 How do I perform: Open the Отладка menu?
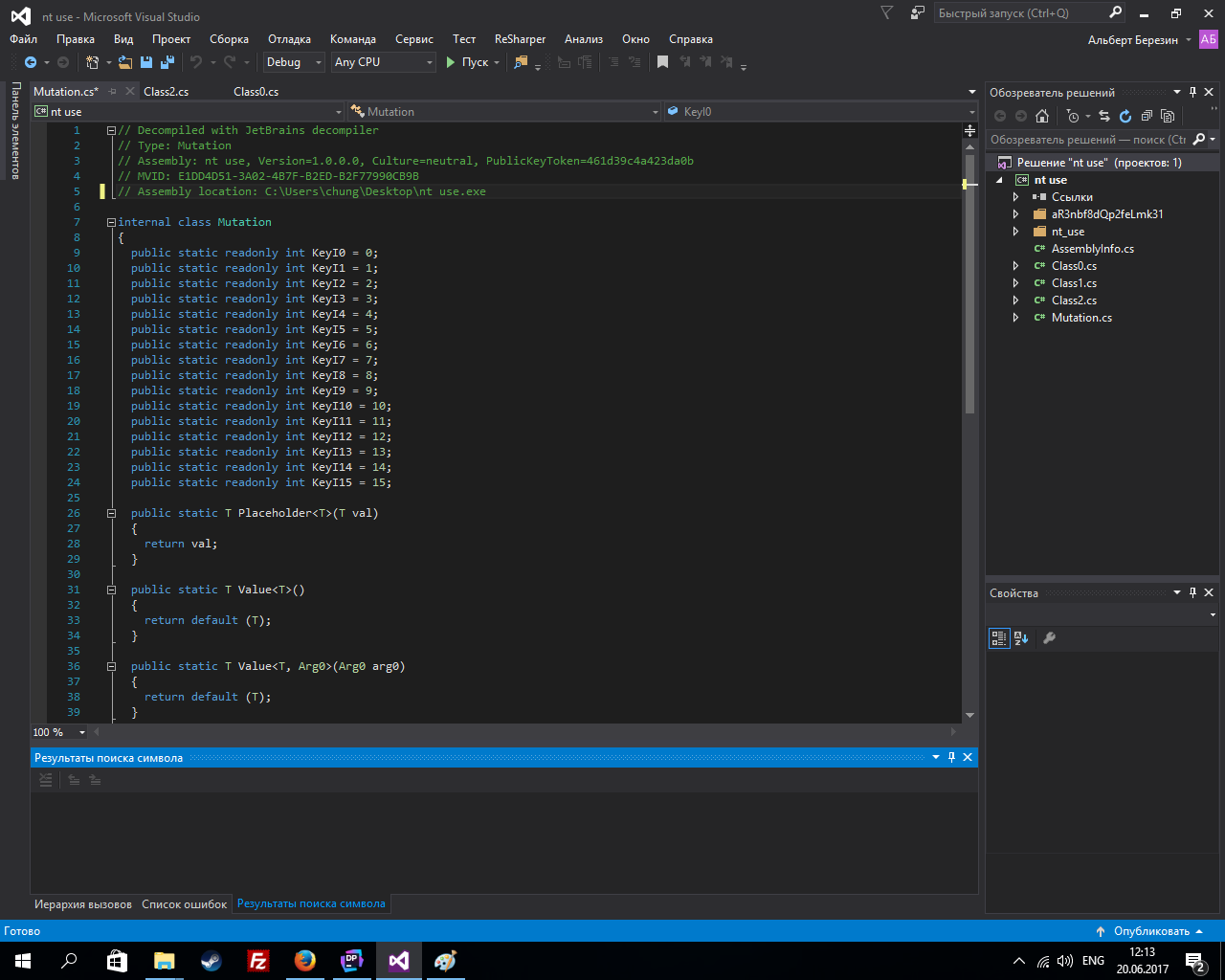point(289,39)
